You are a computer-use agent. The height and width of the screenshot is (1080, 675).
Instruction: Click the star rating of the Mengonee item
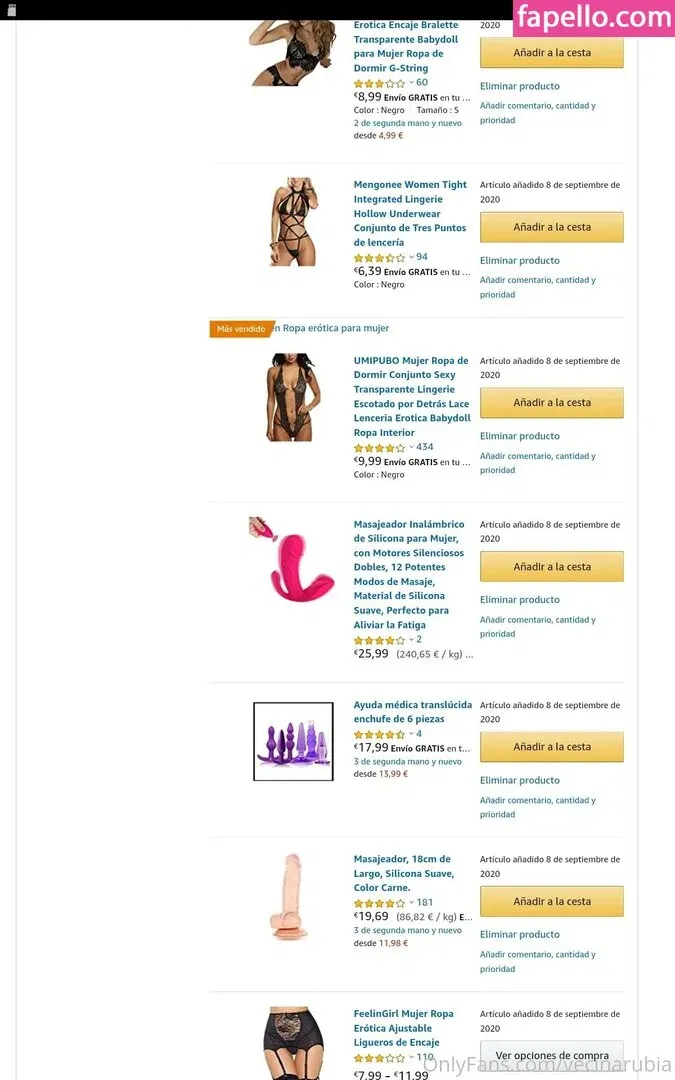(379, 258)
